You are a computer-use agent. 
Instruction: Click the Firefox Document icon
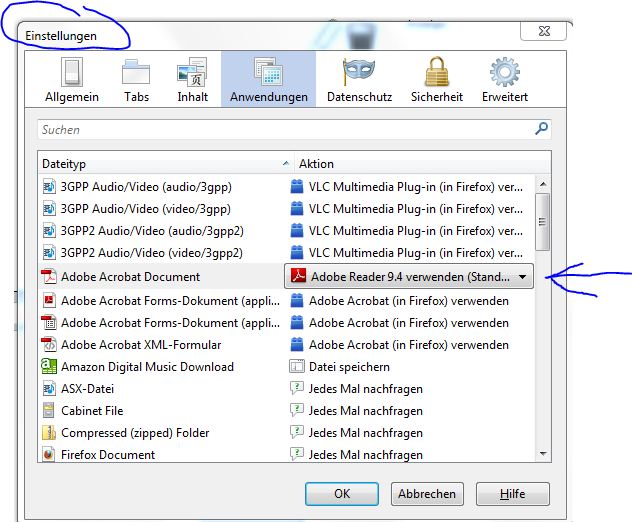(x=49, y=454)
